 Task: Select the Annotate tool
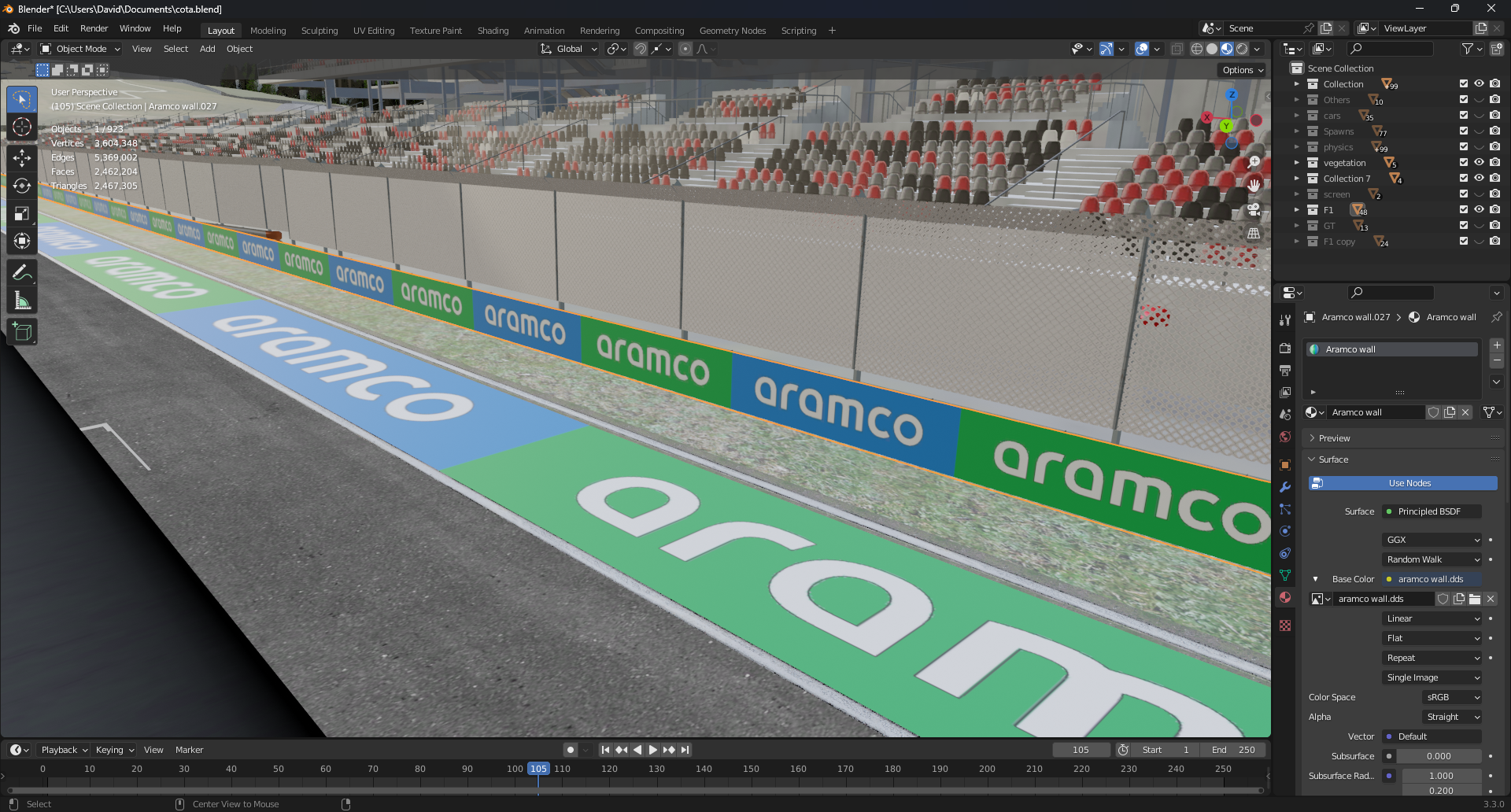22,273
